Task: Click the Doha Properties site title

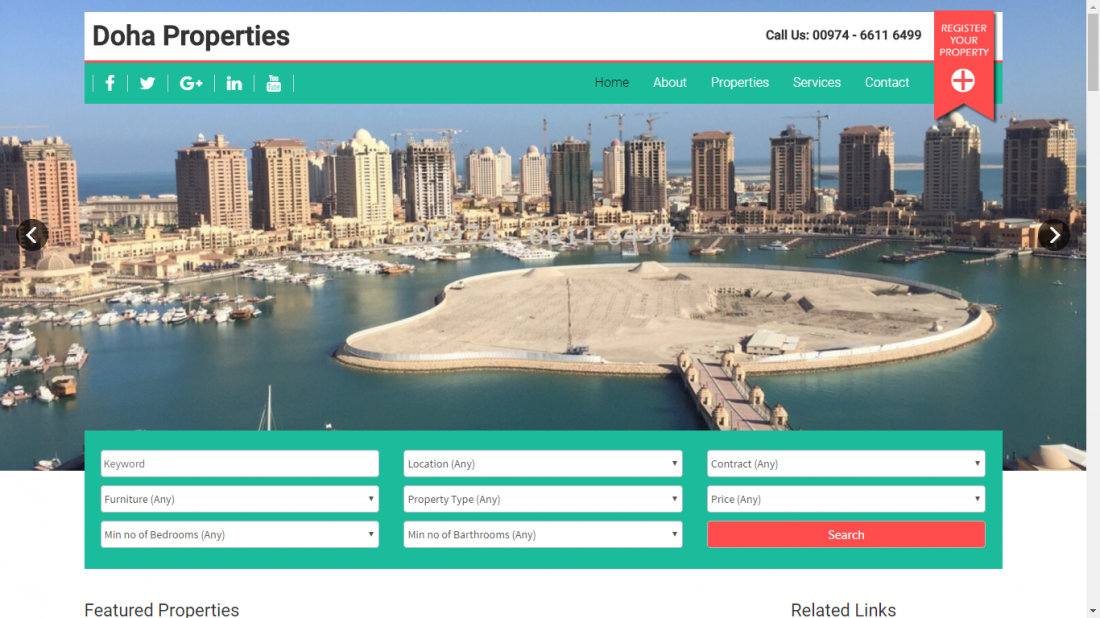Action: (x=191, y=36)
